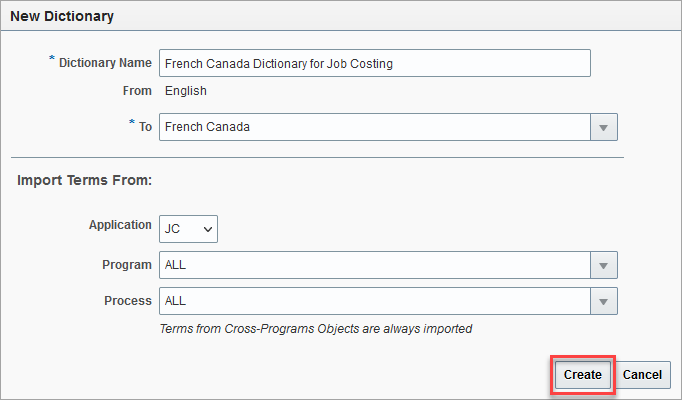This screenshot has height=400, width=682.
Task: Click the Create button
Action: [x=583, y=375]
